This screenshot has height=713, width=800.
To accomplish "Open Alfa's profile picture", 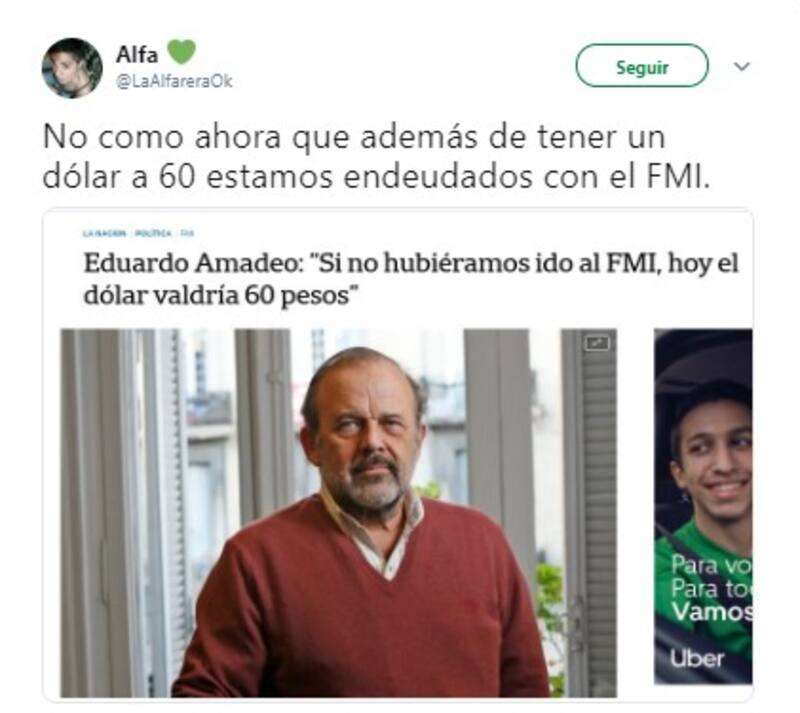I will pos(72,68).
